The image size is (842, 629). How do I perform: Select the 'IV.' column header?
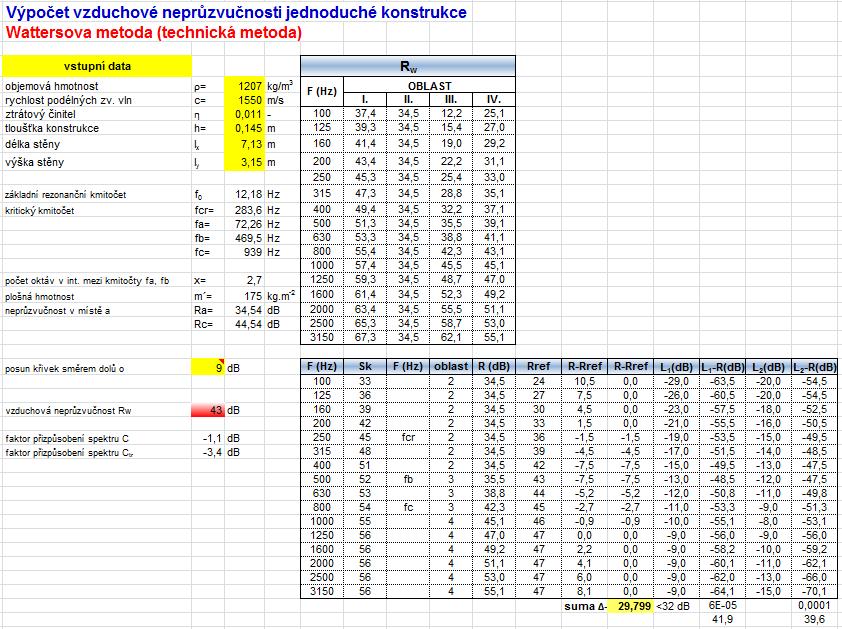tap(493, 99)
